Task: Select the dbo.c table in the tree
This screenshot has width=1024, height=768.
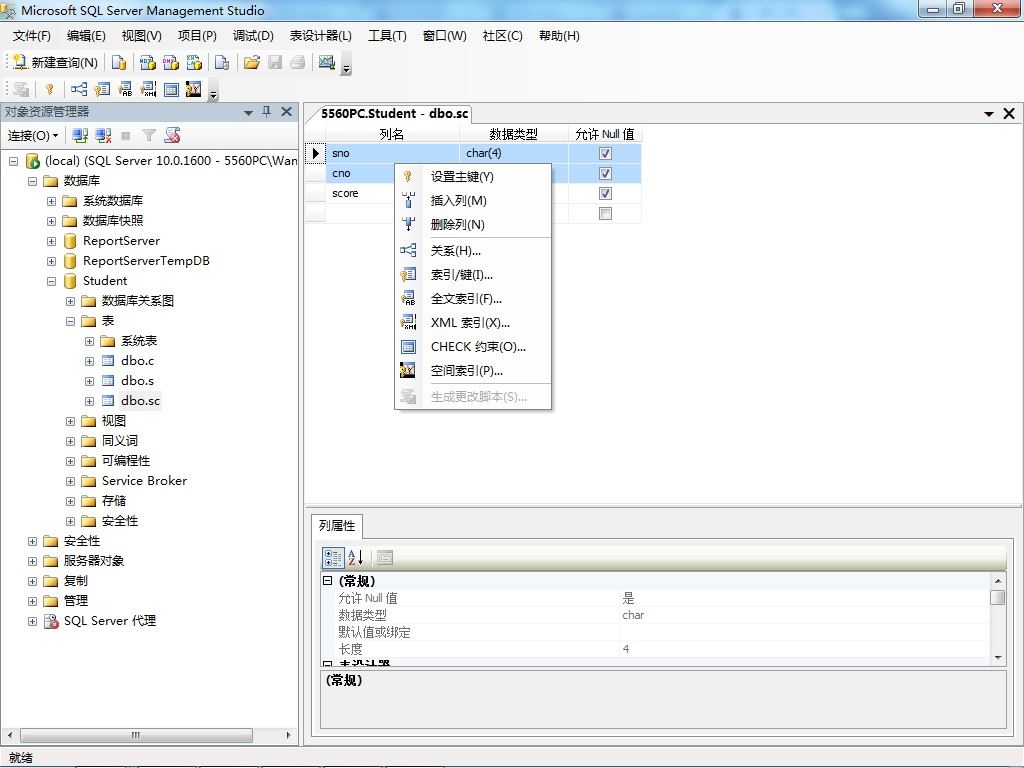Action: 137,360
